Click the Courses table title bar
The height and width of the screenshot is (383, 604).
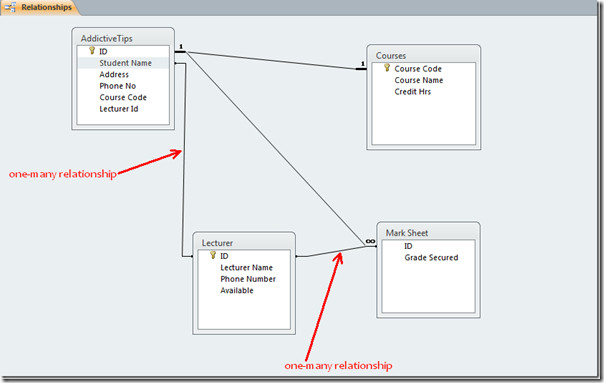[x=423, y=55]
